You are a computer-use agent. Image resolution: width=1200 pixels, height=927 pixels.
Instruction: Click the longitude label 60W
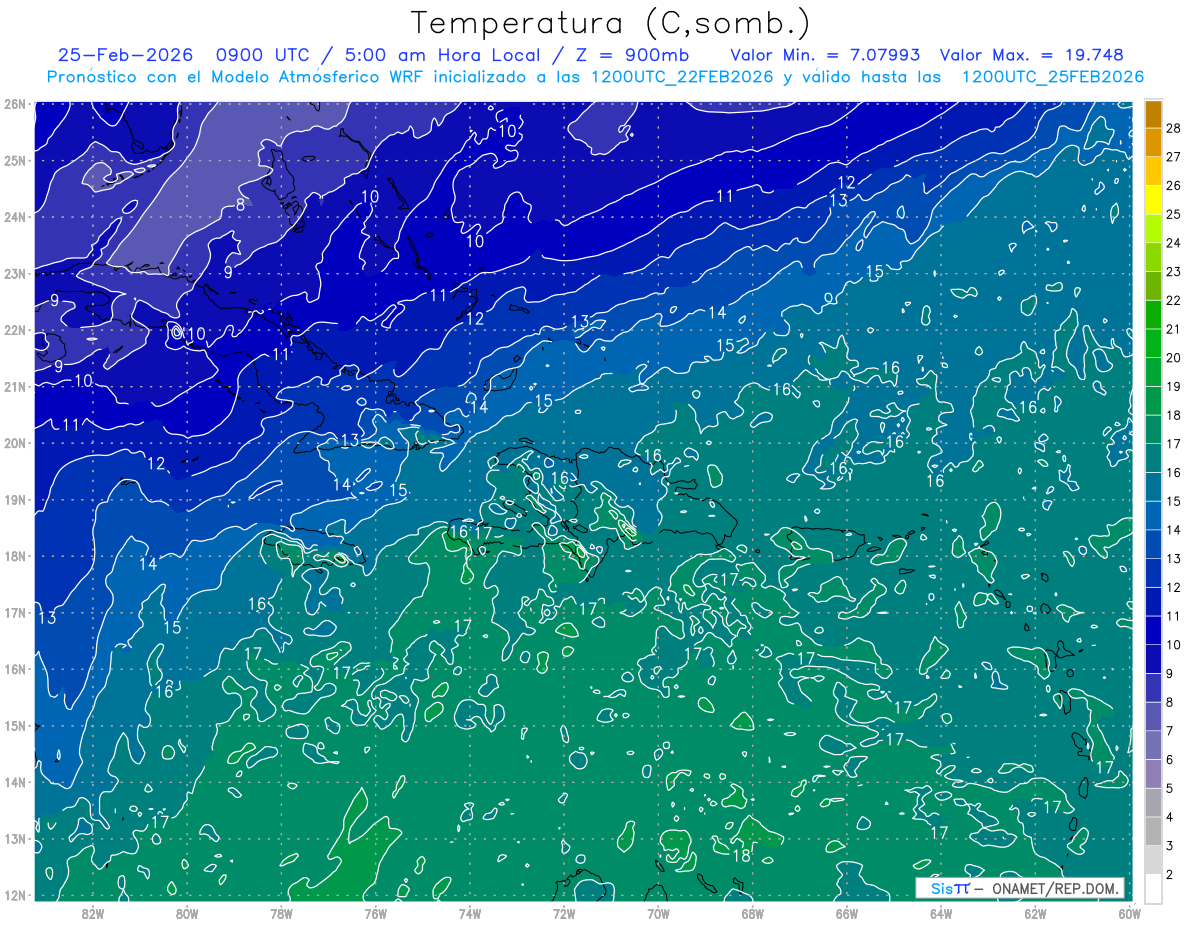point(1128,913)
